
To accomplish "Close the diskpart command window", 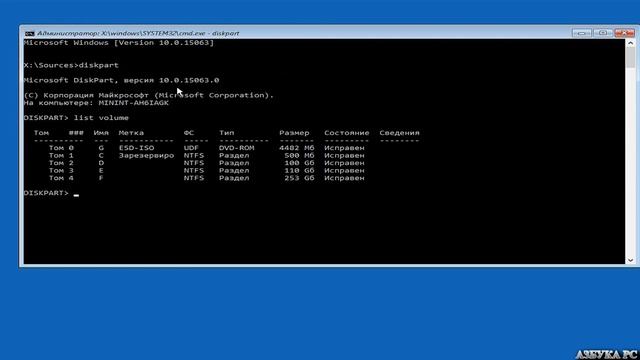I will tap(624, 33).
